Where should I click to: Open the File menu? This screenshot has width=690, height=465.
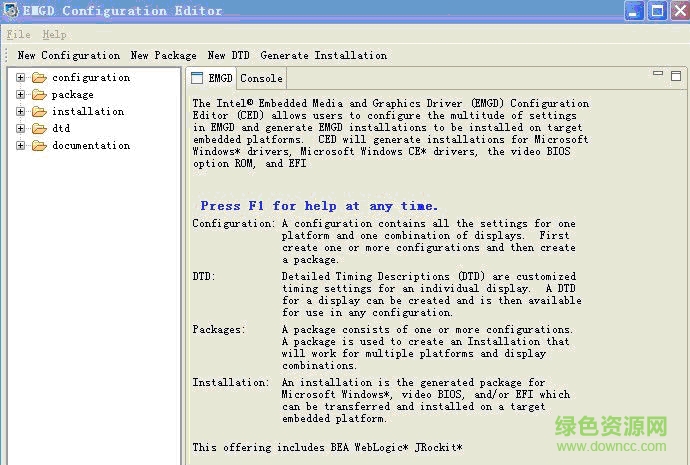tap(18, 34)
